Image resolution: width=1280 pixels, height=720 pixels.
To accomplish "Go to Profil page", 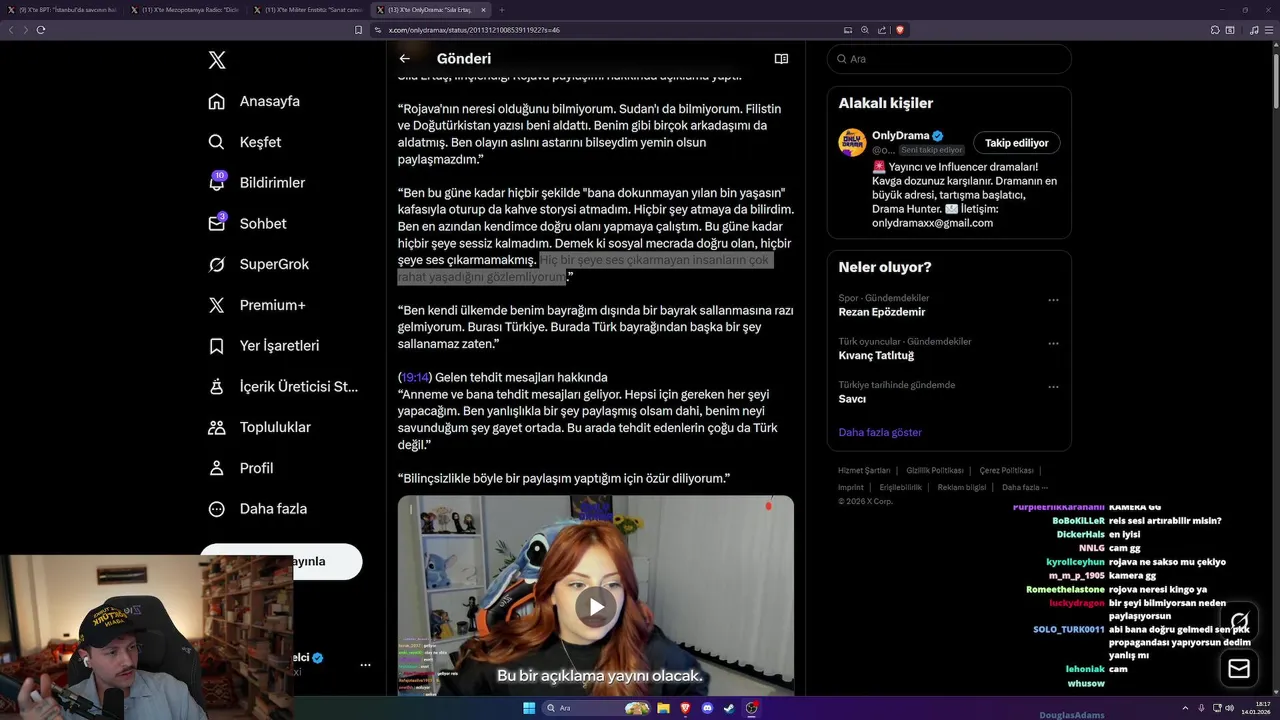I will tap(240, 468).
